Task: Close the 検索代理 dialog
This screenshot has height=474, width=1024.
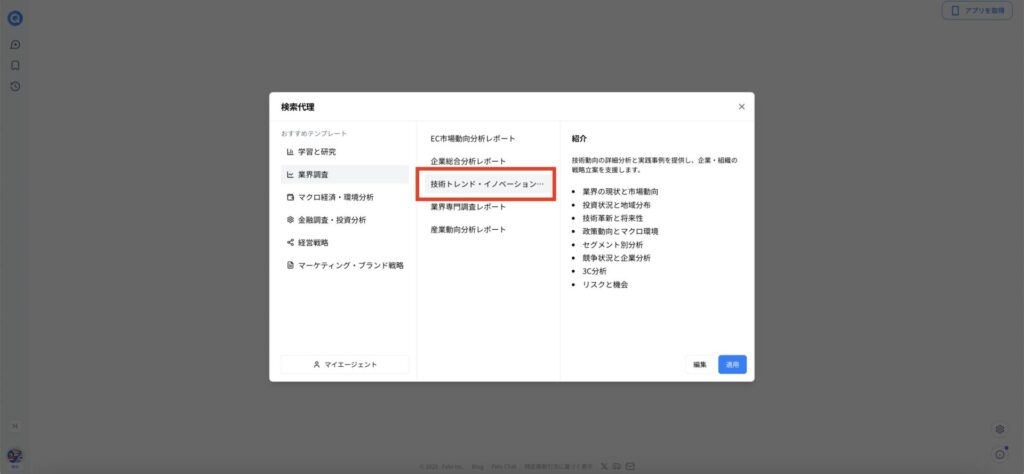Action: tap(741, 106)
